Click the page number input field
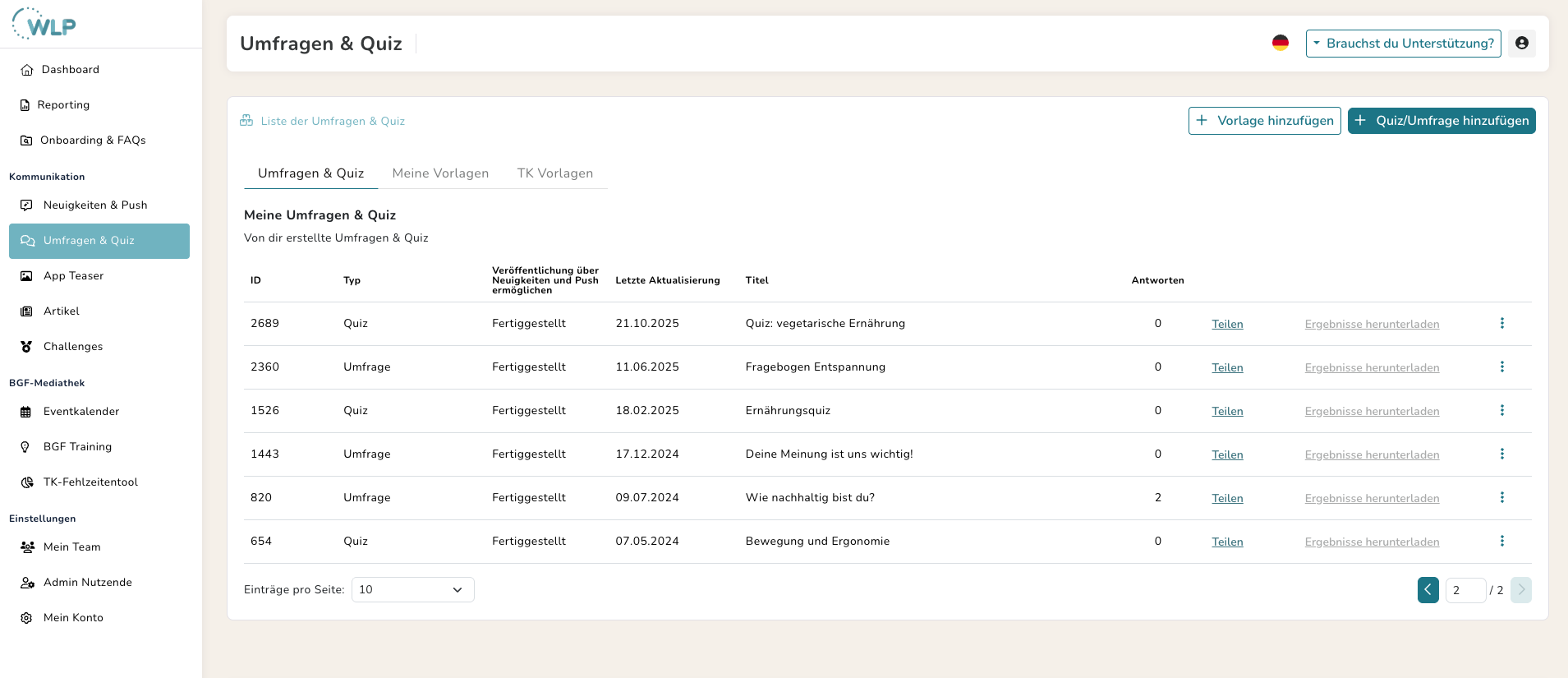This screenshot has height=678, width=1568. [1465, 590]
